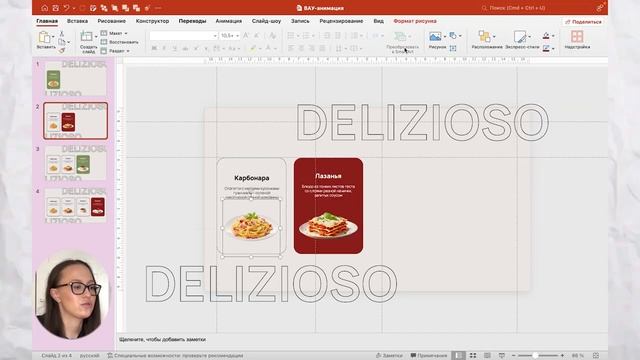Select slide 3 thumbnail

point(76,163)
